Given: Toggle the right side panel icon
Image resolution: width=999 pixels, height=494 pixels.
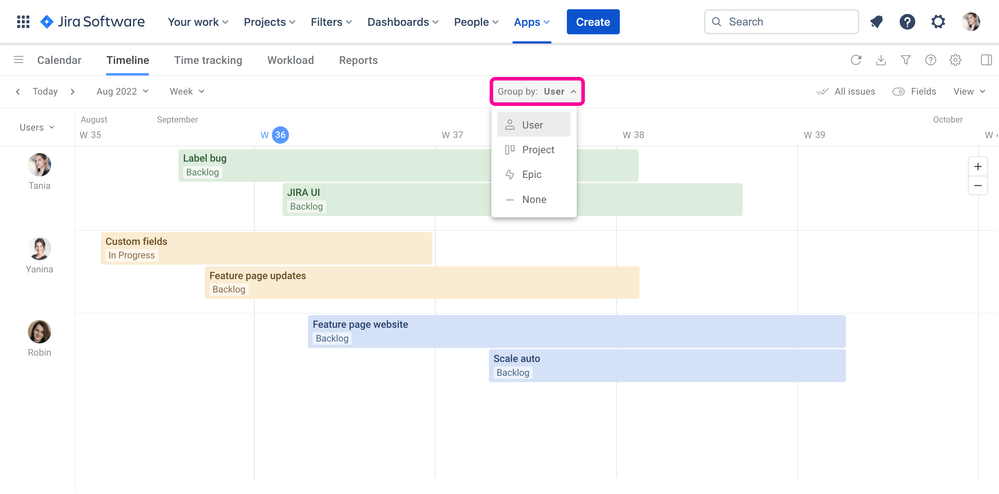Looking at the screenshot, I should (986, 60).
